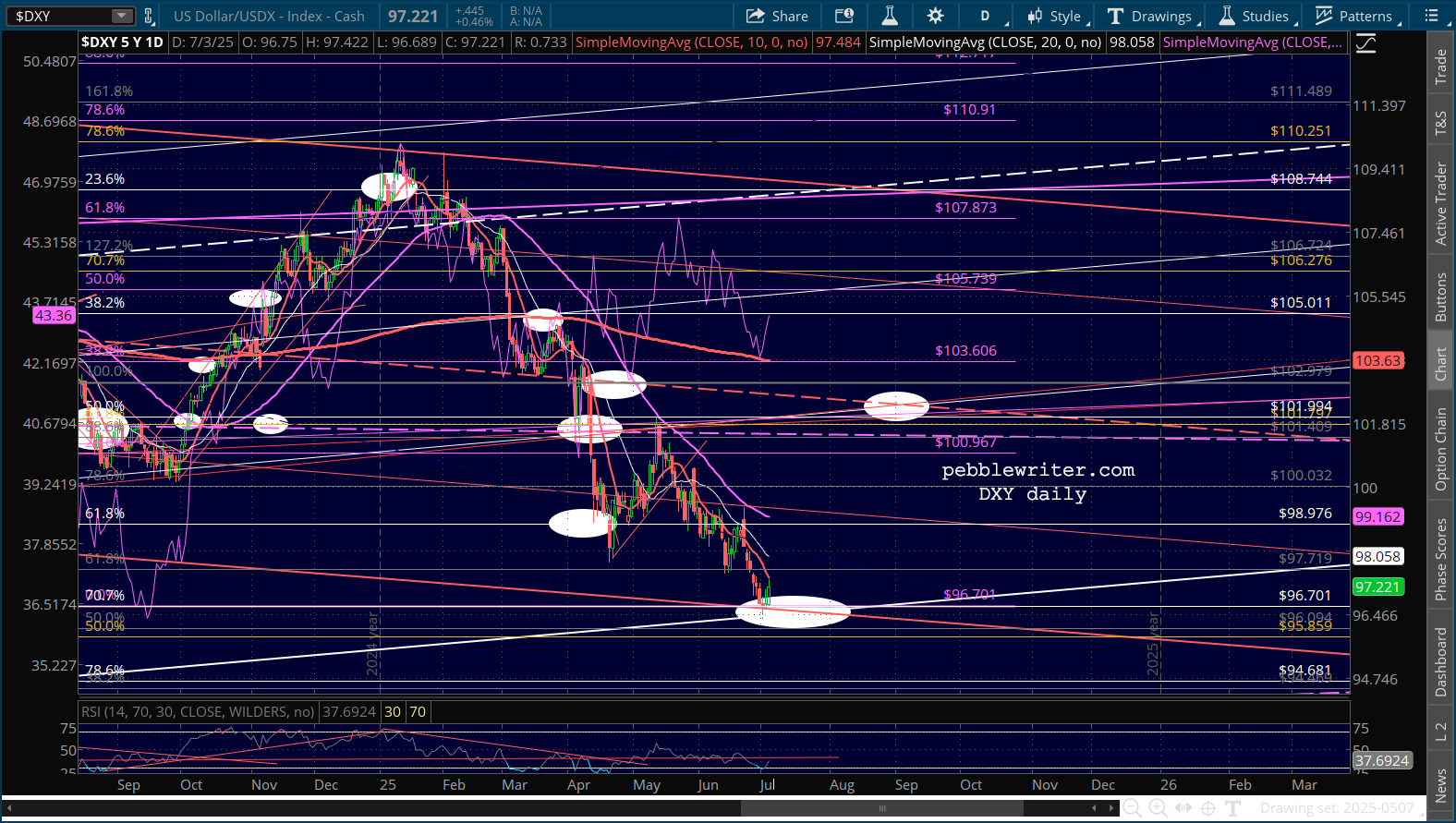This screenshot has height=823, width=1456.
Task: Open the $DXY symbol dropdown arrow
Action: 122,16
